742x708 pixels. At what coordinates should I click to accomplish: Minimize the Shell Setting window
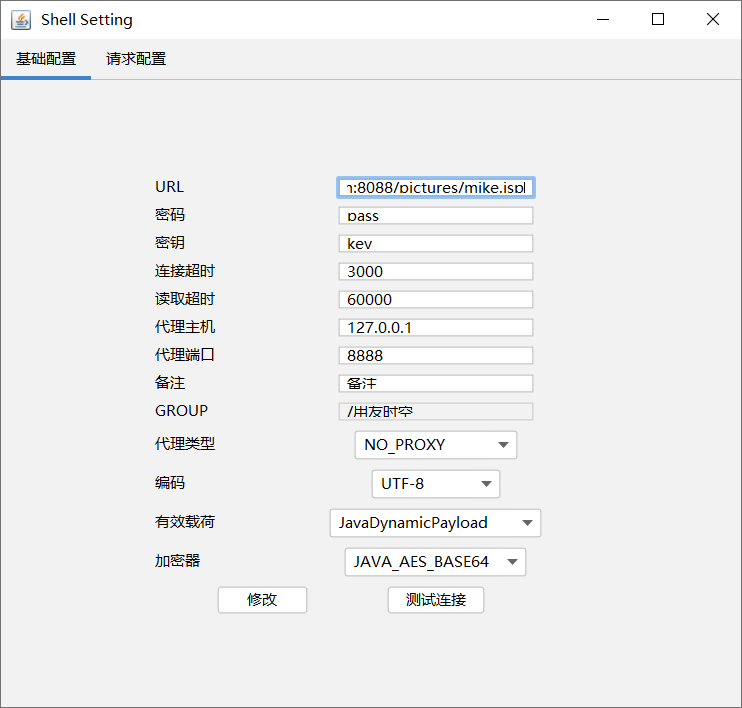(x=603, y=19)
